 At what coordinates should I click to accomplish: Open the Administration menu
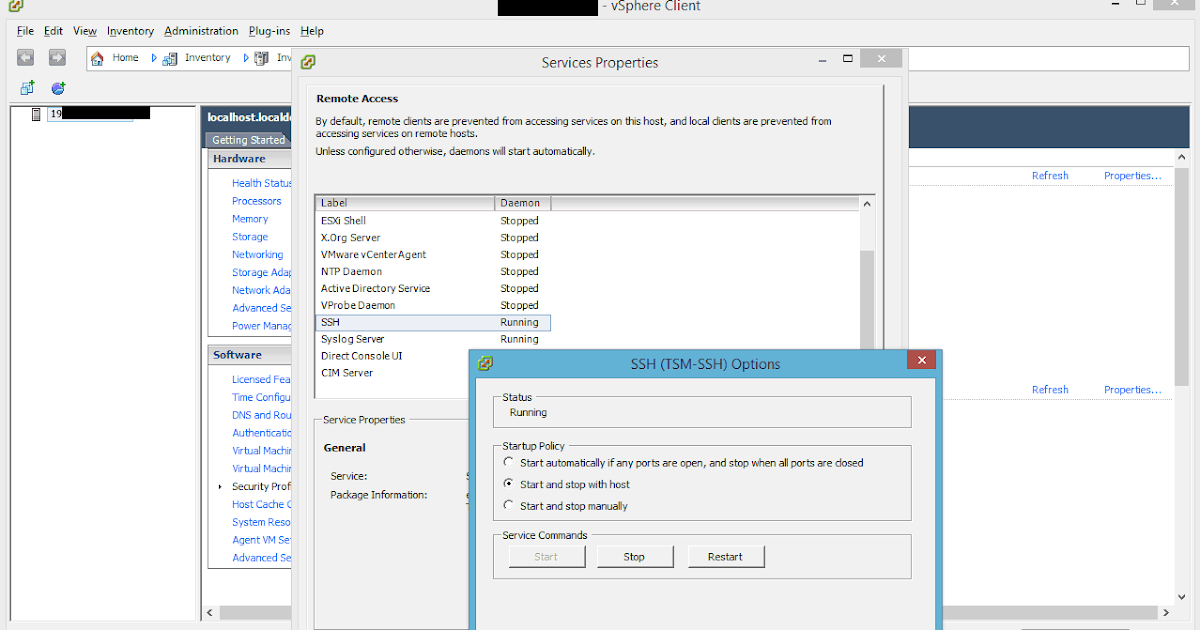201,31
